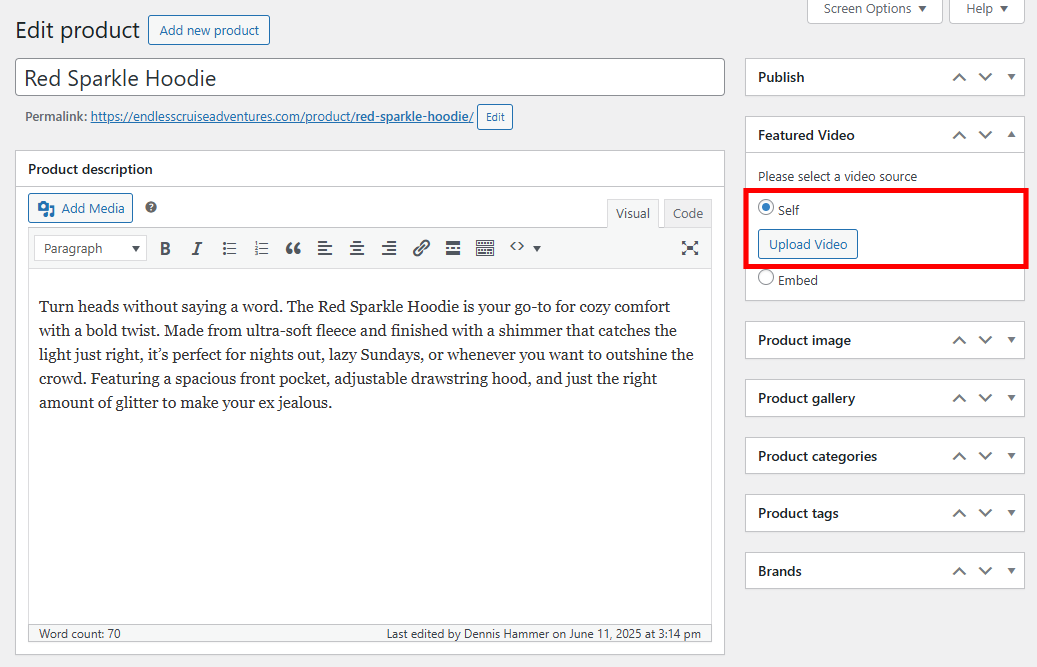Apply italic formatting

coord(197,247)
